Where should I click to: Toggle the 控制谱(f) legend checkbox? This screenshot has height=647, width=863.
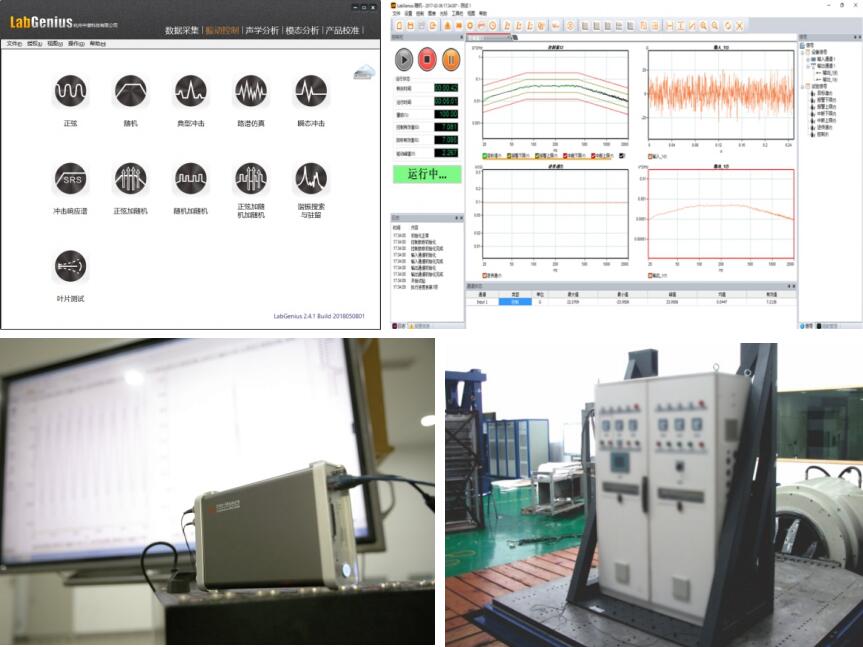click(485, 156)
